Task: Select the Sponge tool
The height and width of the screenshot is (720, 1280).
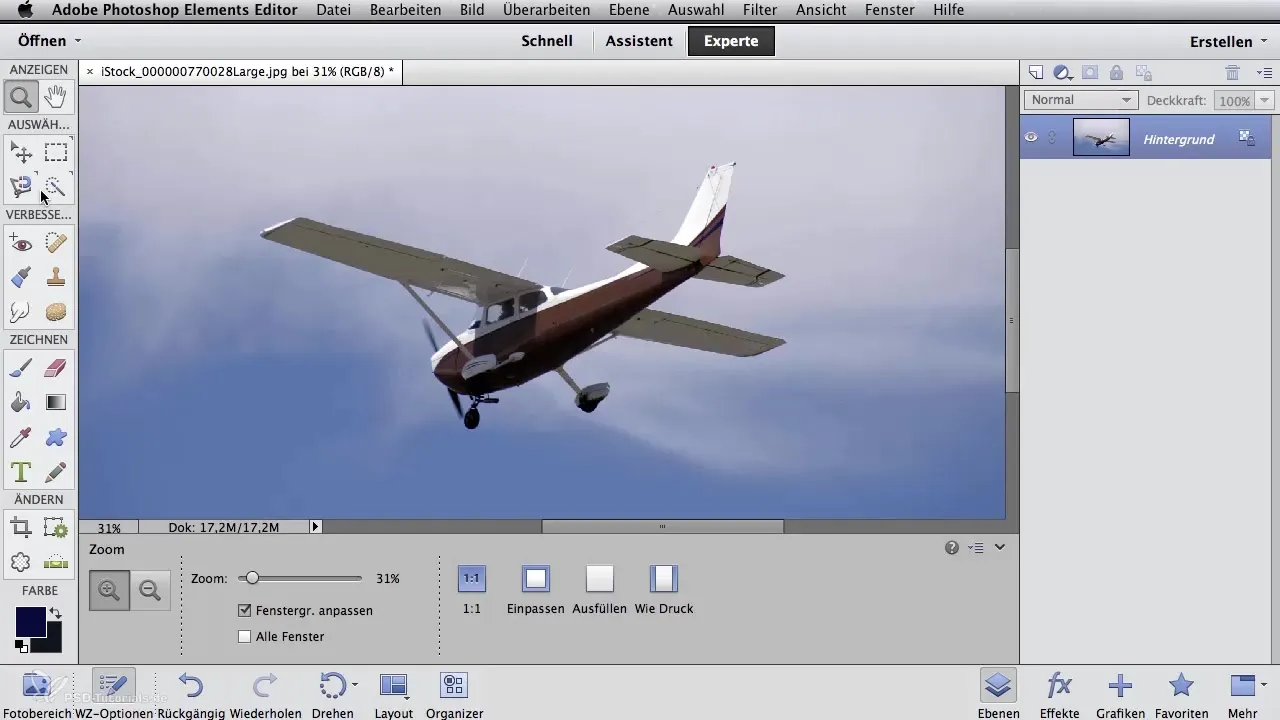Action: [56, 311]
